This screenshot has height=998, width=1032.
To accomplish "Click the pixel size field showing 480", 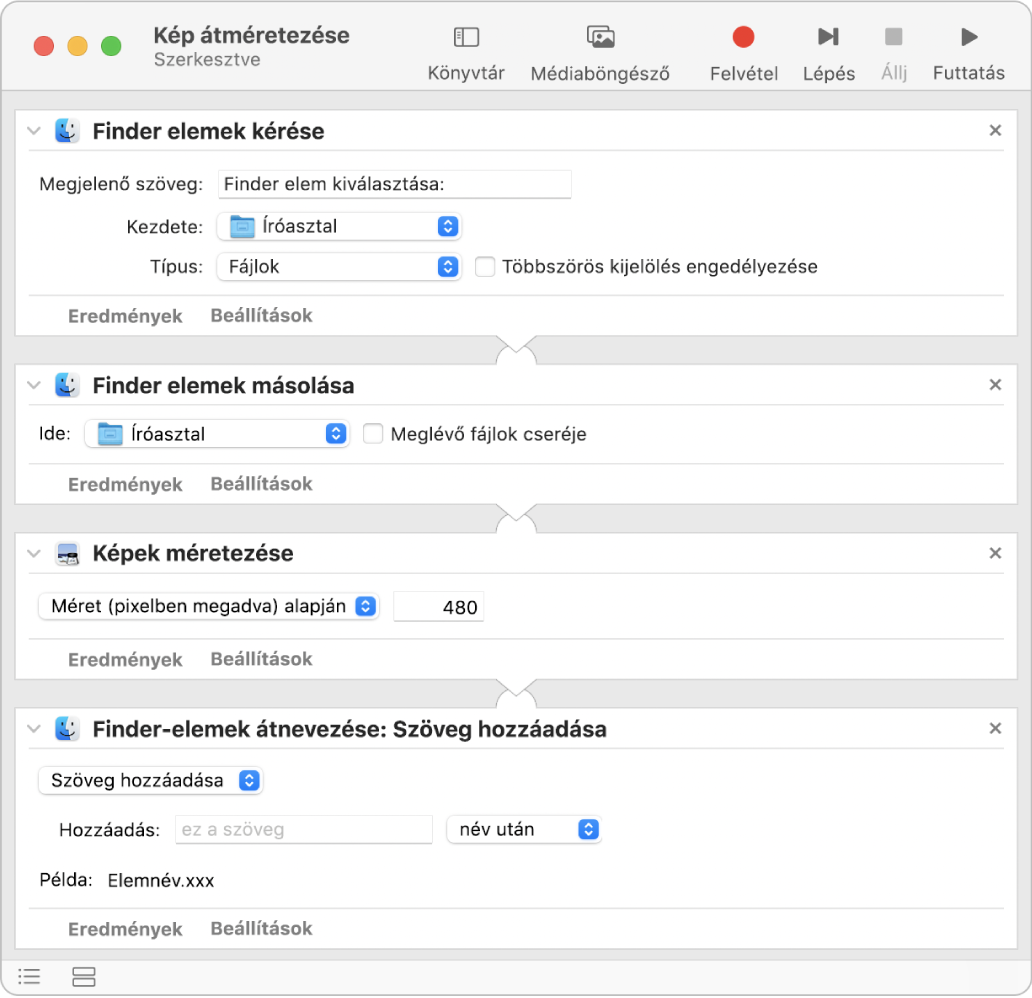I will pos(439,606).
